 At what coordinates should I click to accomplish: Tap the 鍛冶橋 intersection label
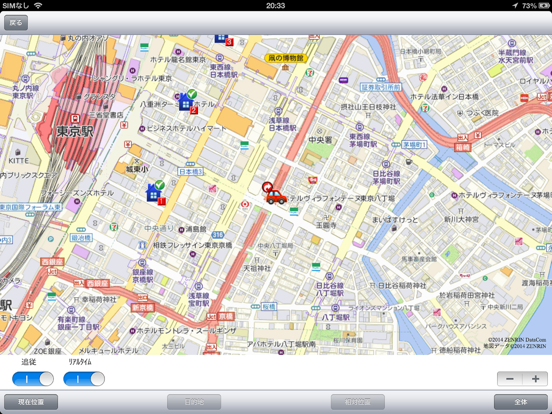click(81, 238)
